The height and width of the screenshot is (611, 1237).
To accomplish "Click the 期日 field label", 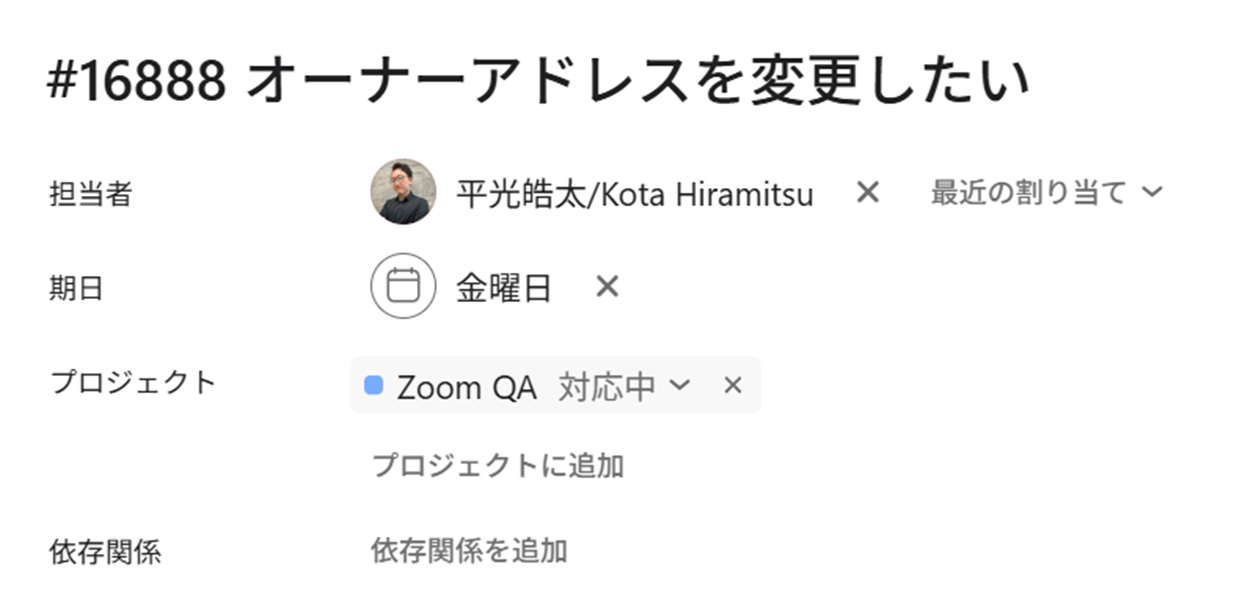I will click(x=77, y=288).
